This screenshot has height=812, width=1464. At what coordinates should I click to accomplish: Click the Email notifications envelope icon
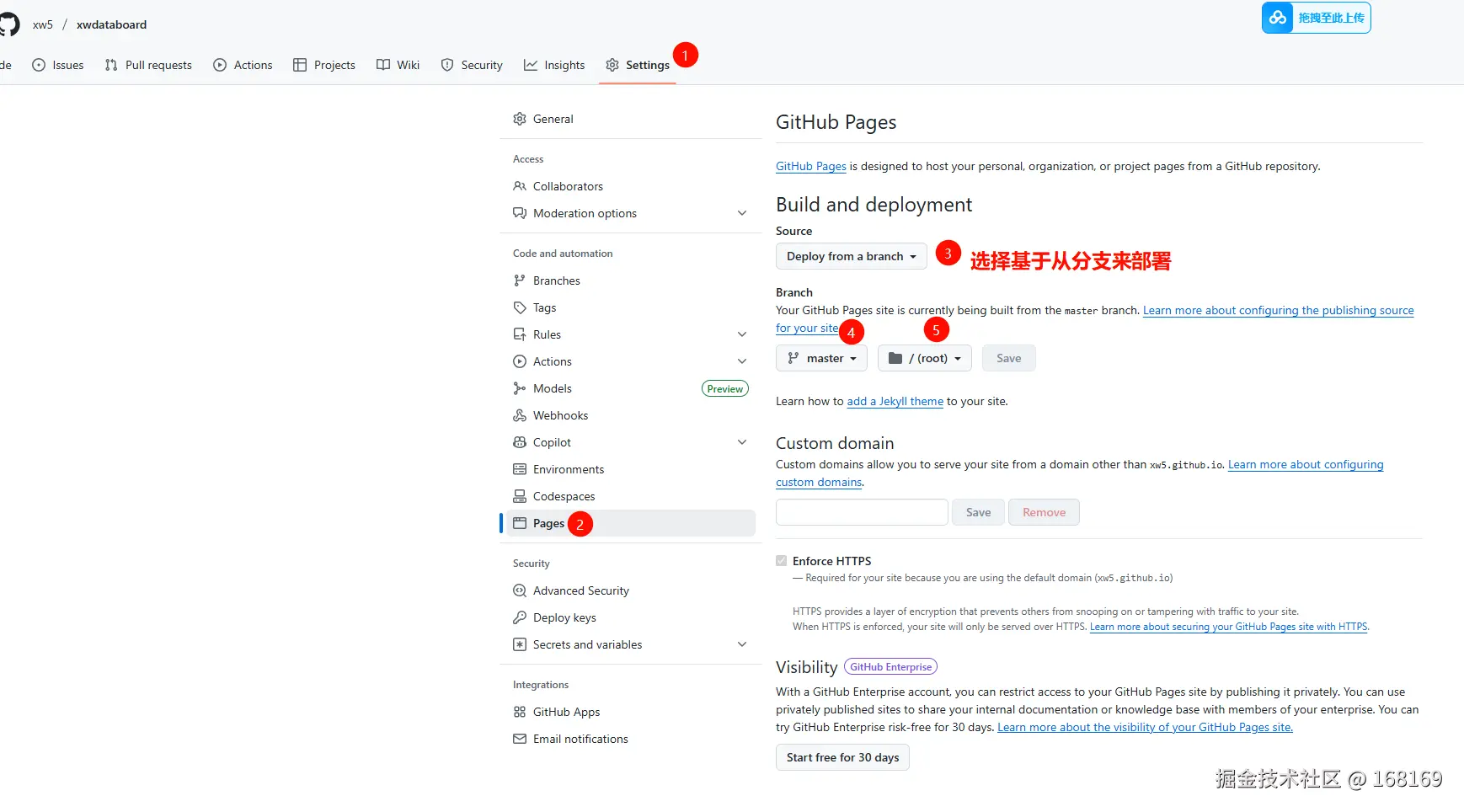tap(520, 739)
